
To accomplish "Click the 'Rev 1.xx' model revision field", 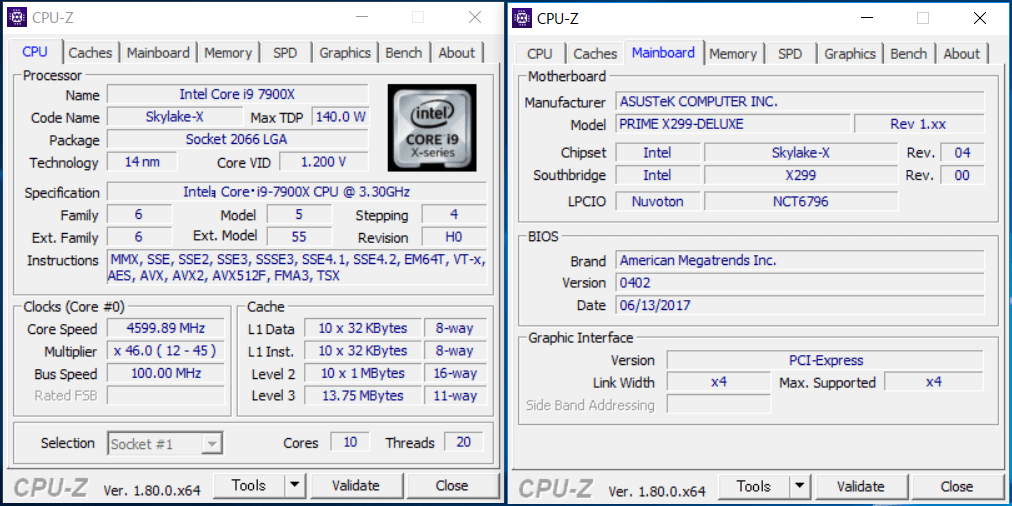I will (919, 124).
